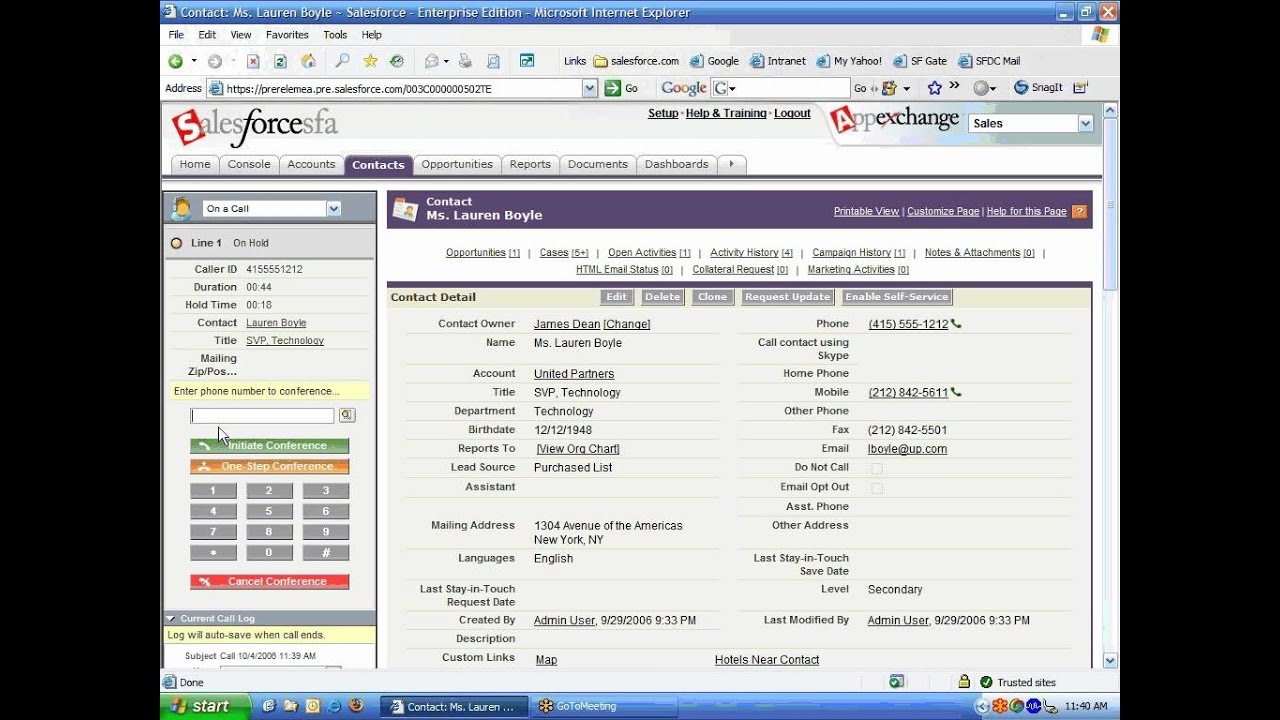Click the Help for this Page question icon
This screenshot has height=720, width=1280.
tap(1079, 212)
